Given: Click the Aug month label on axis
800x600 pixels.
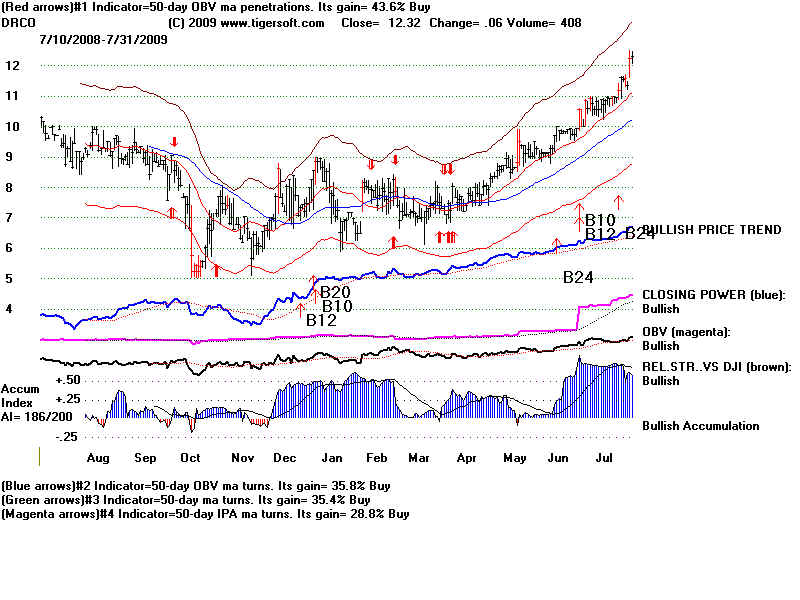Looking at the screenshot, I should [98, 458].
